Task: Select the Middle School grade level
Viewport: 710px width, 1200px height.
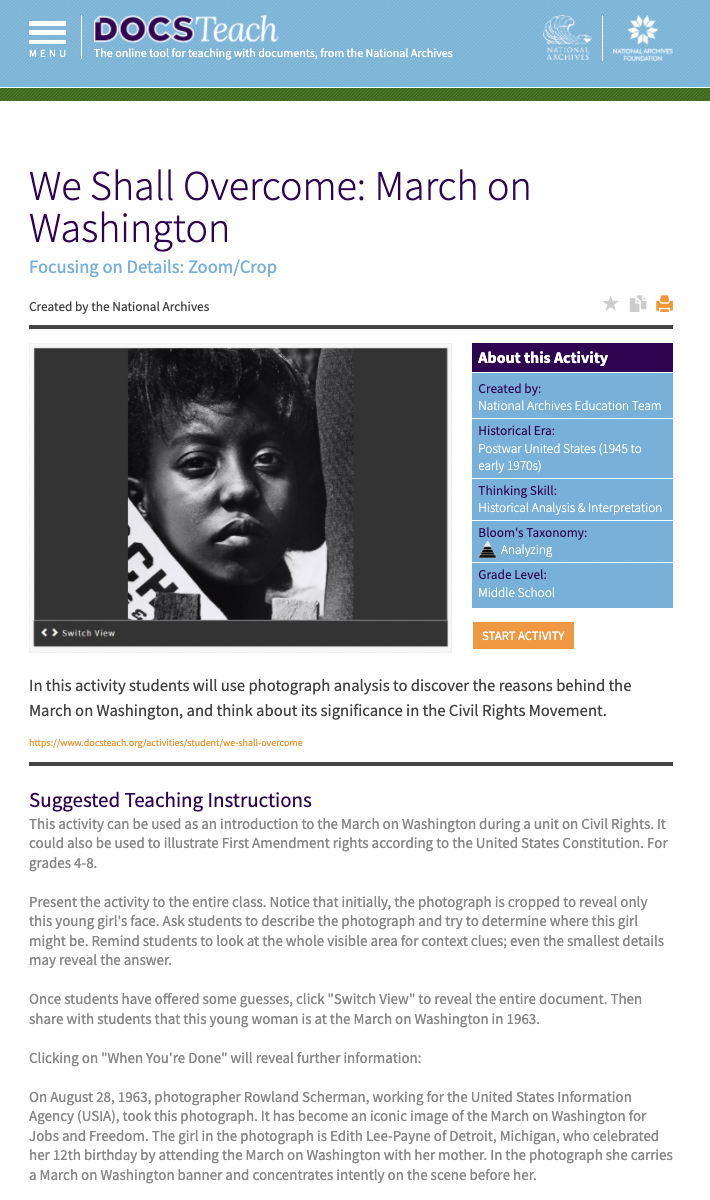Action: [516, 593]
